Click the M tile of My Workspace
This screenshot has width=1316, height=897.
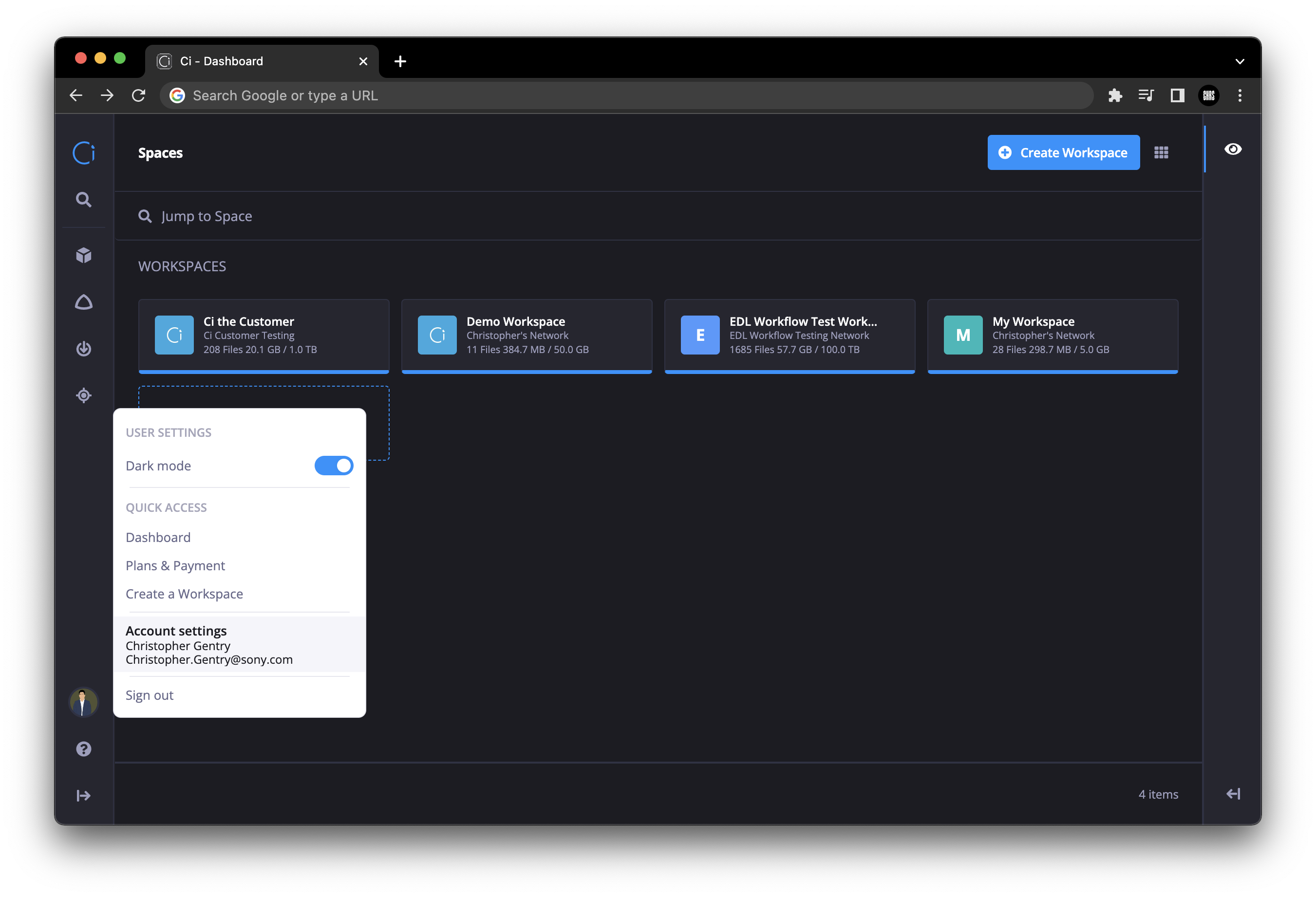pyautogui.click(x=963, y=335)
